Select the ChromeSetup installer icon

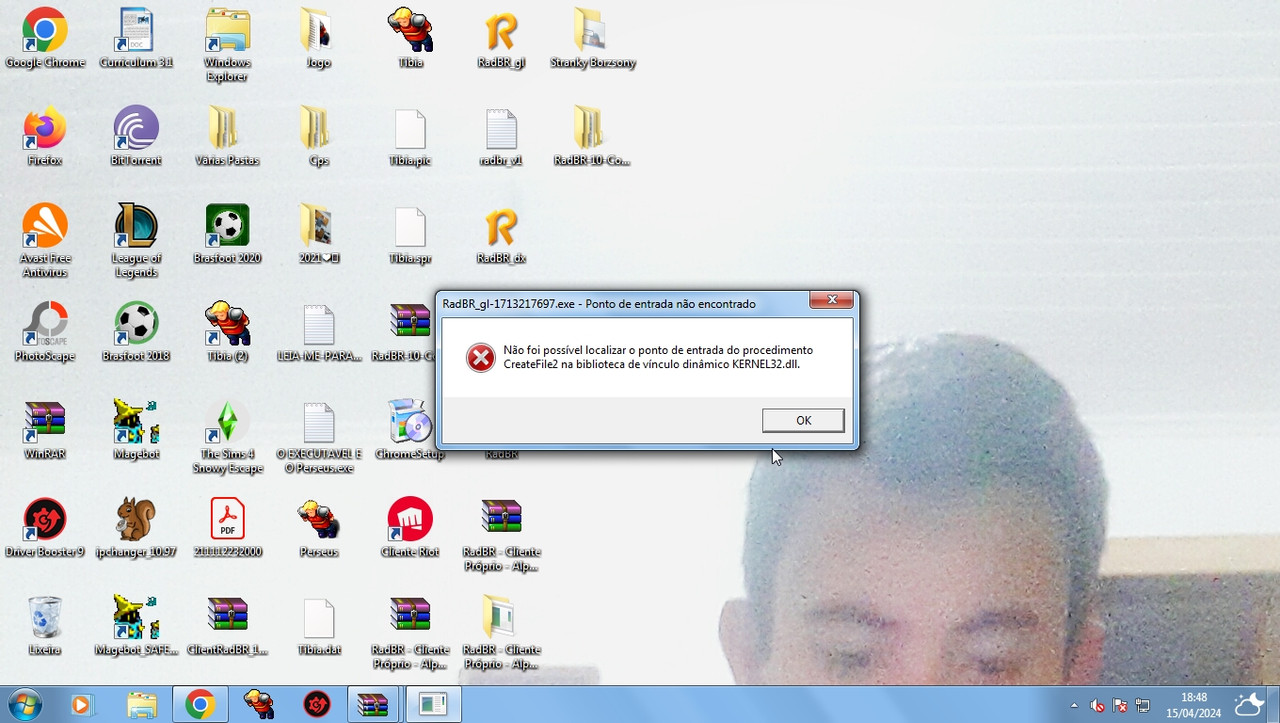point(410,430)
